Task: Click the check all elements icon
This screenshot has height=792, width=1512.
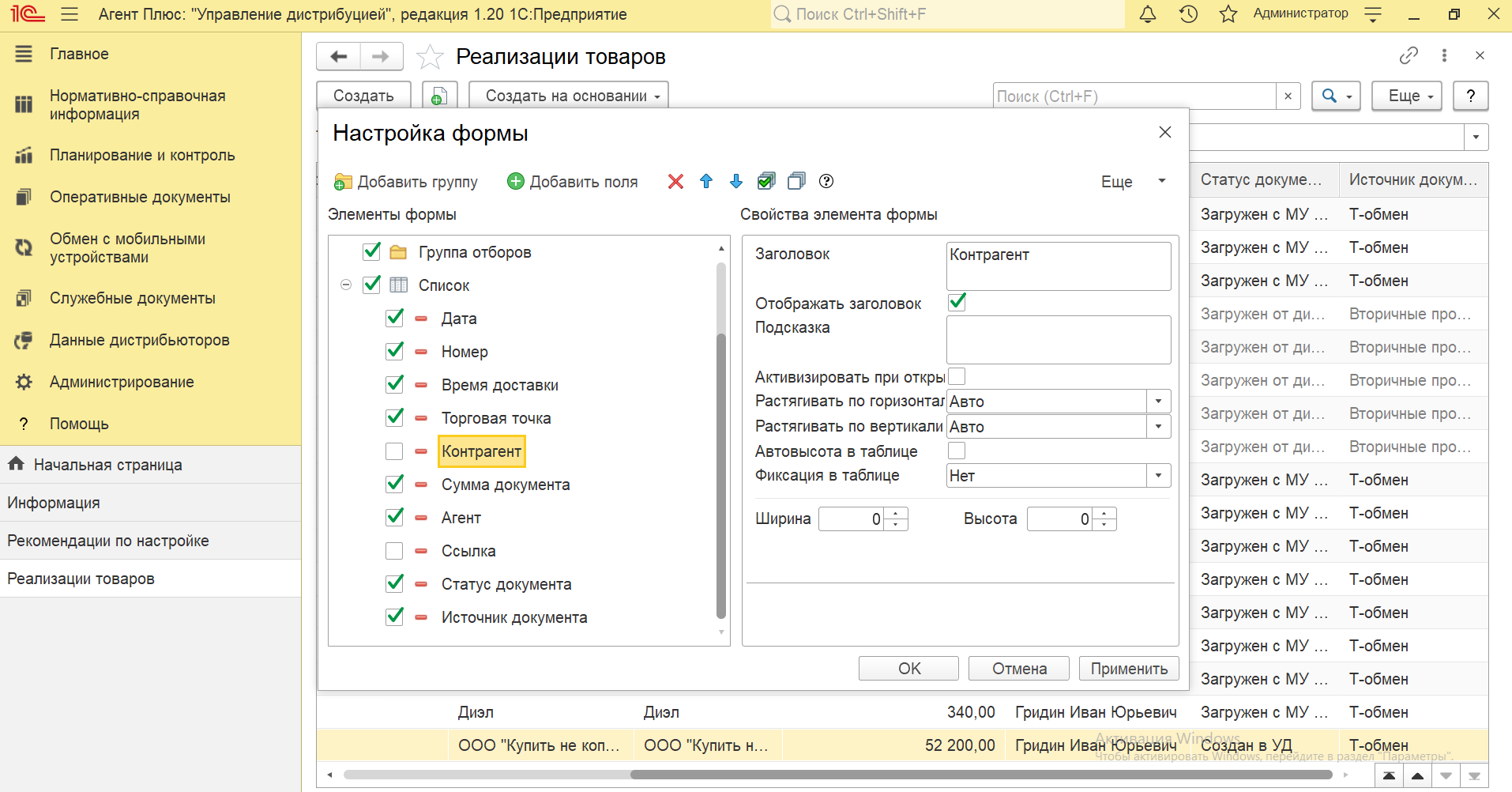Action: pyautogui.click(x=766, y=182)
